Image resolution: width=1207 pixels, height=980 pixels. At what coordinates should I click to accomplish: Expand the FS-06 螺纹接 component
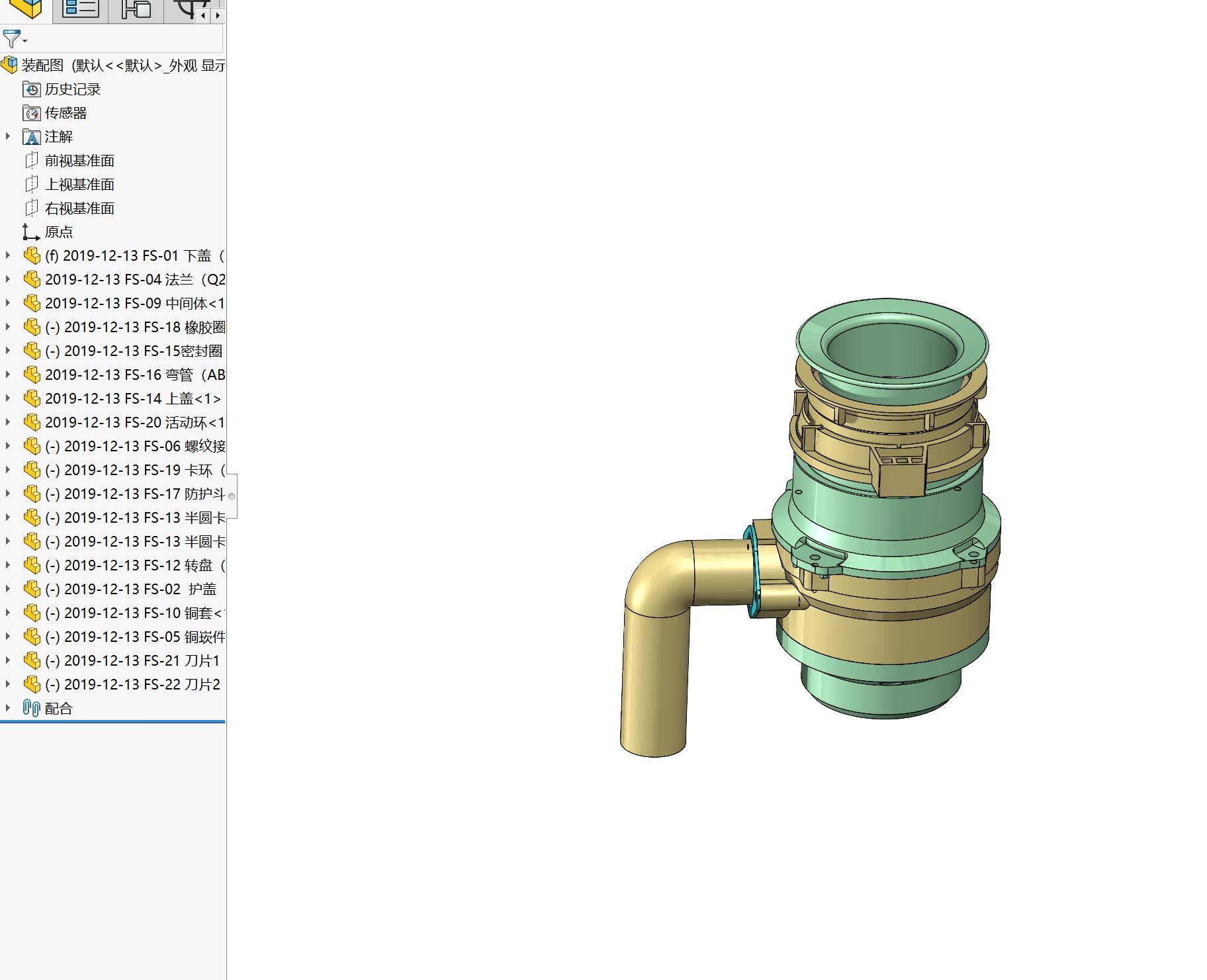pos(8,445)
